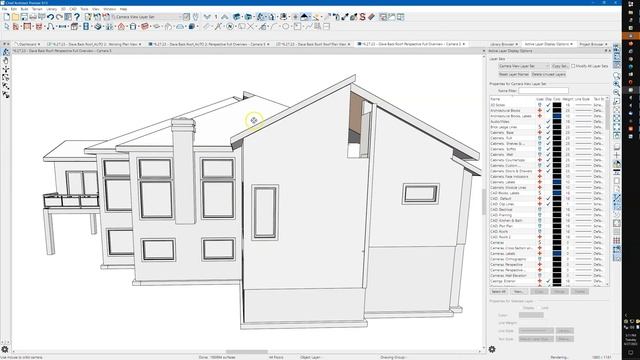Click the New Plan file icon
The width and height of the screenshot is (640, 360).
point(7,17)
